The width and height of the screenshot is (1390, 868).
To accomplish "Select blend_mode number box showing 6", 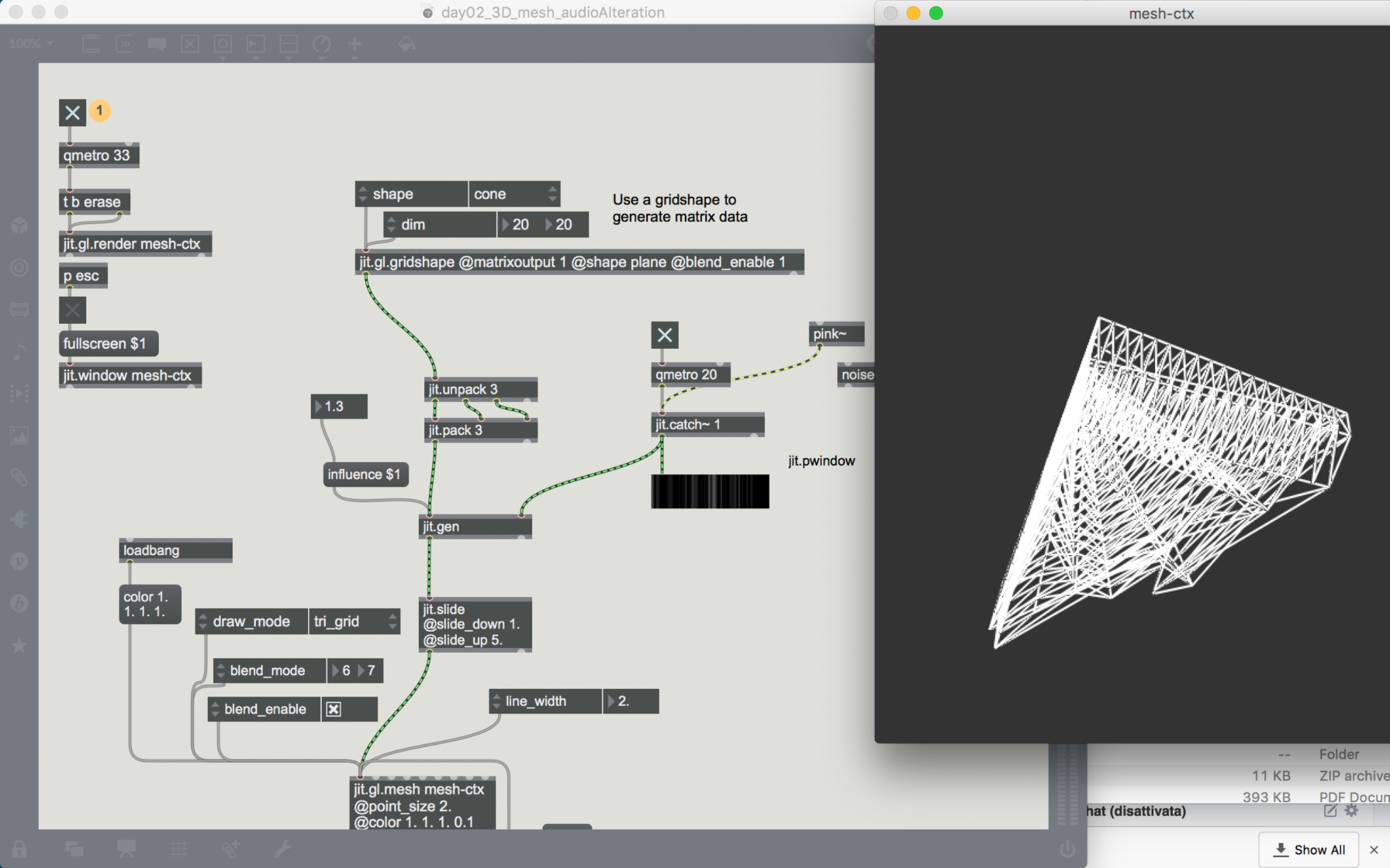I will tap(341, 671).
